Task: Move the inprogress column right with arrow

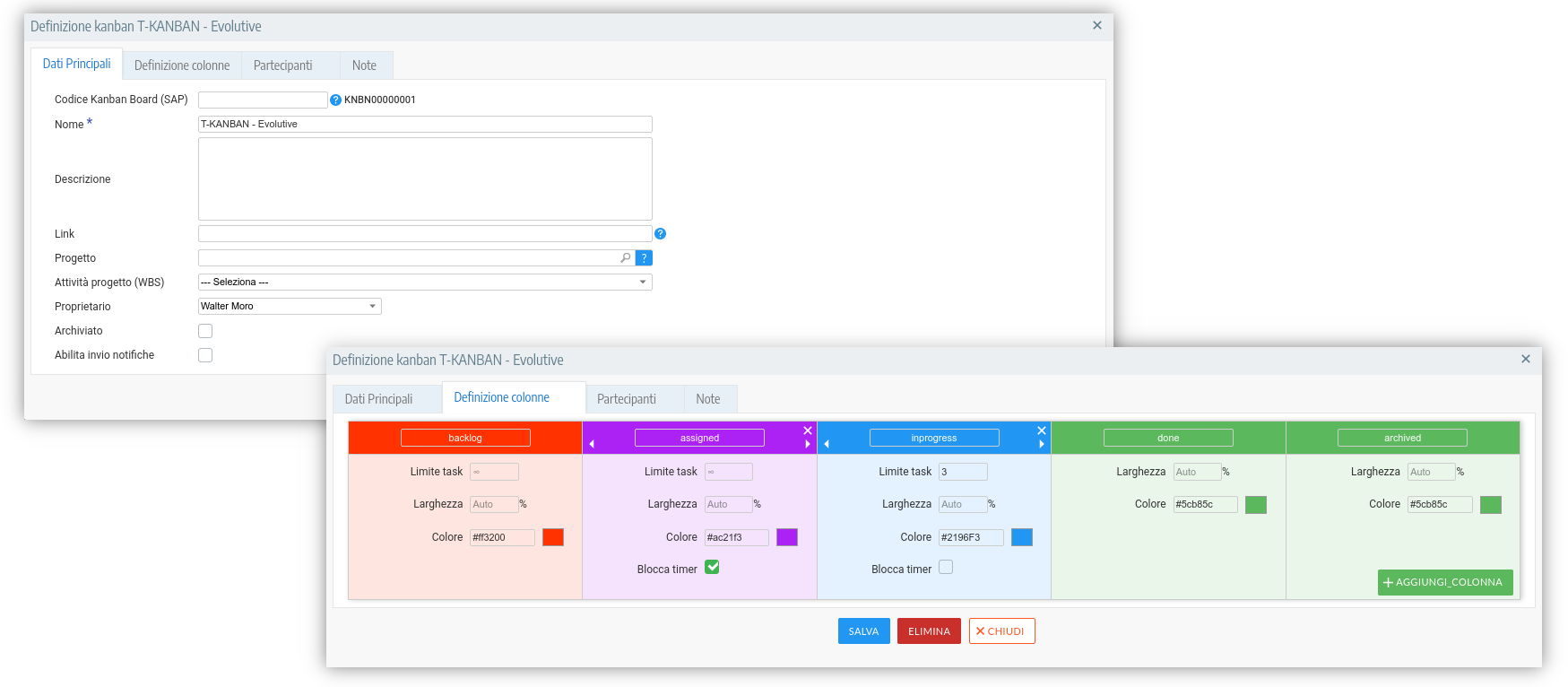Action: [1041, 444]
